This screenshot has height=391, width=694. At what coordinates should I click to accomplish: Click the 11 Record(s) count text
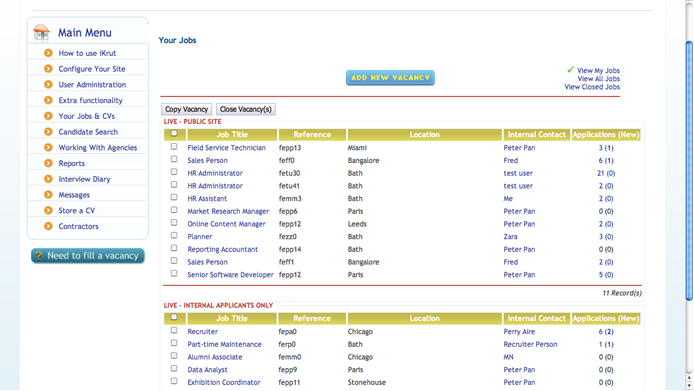(622, 293)
